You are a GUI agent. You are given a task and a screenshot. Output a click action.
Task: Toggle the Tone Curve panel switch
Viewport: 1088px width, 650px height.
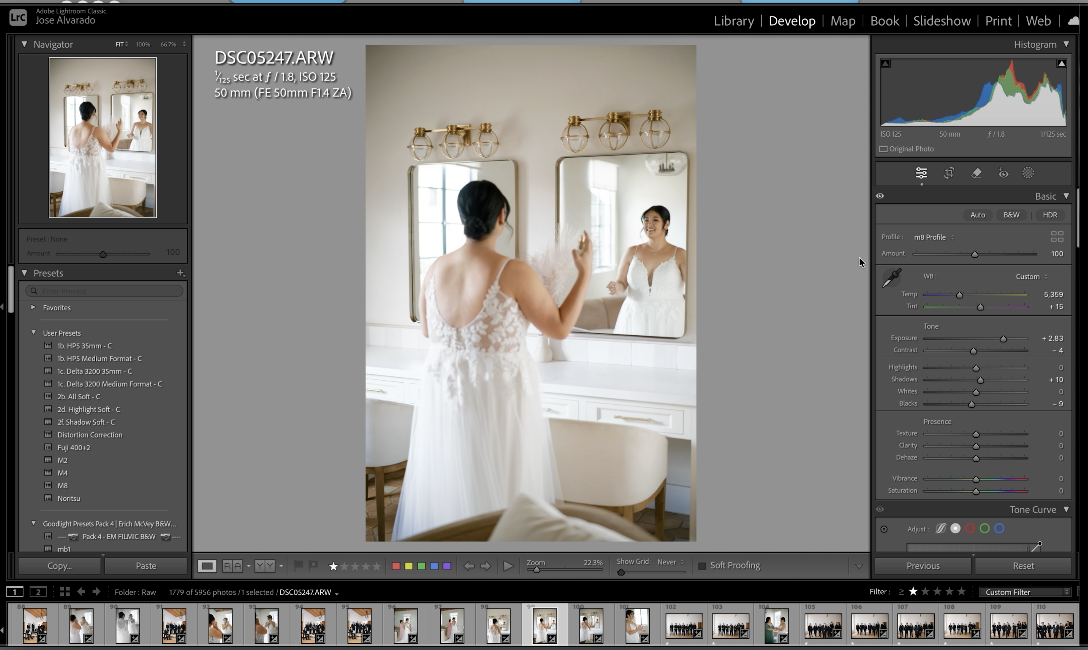coord(880,509)
